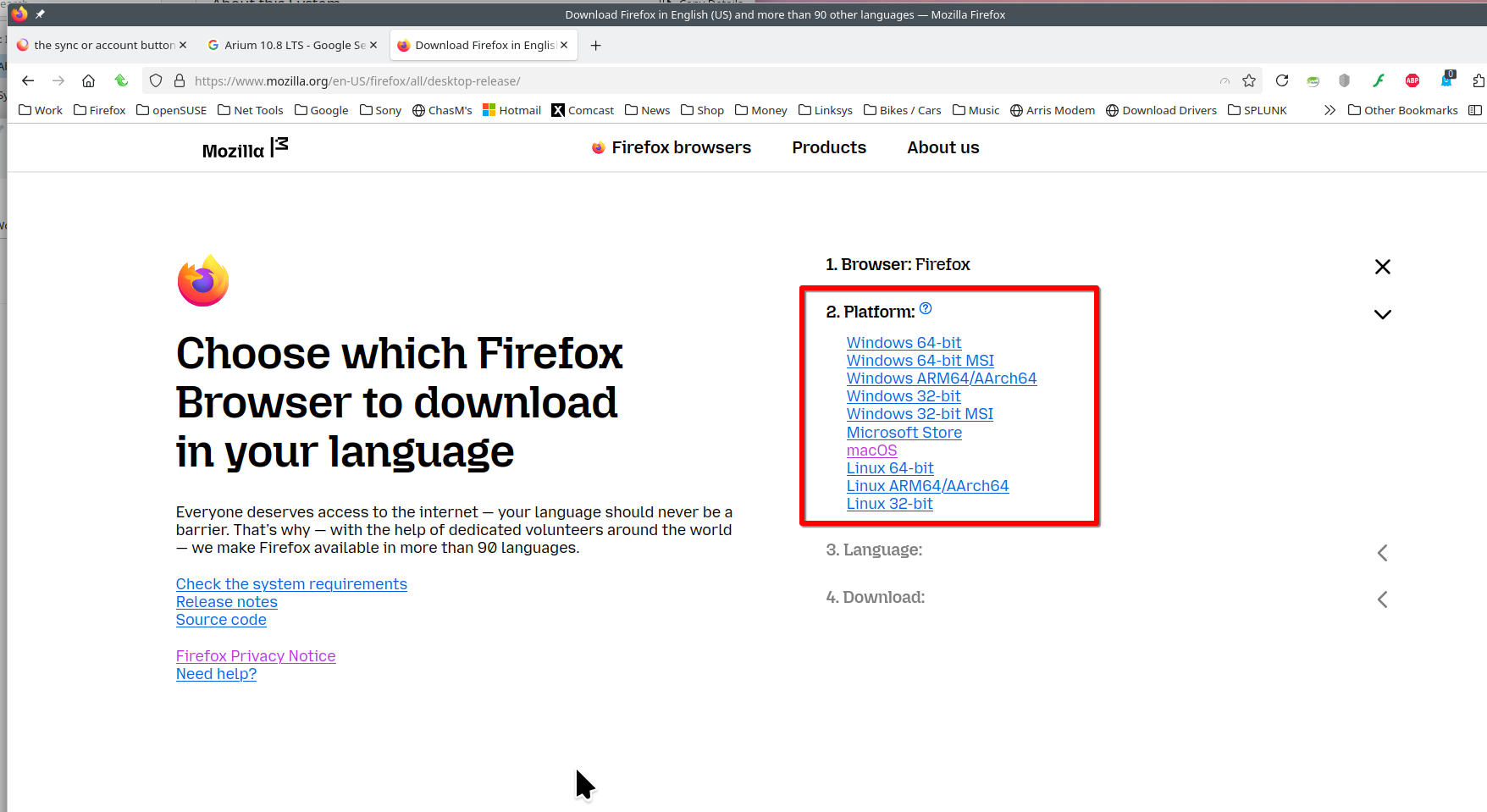The height and width of the screenshot is (812, 1487).
Task: Open the Comcast bookmark
Action: pos(583,110)
